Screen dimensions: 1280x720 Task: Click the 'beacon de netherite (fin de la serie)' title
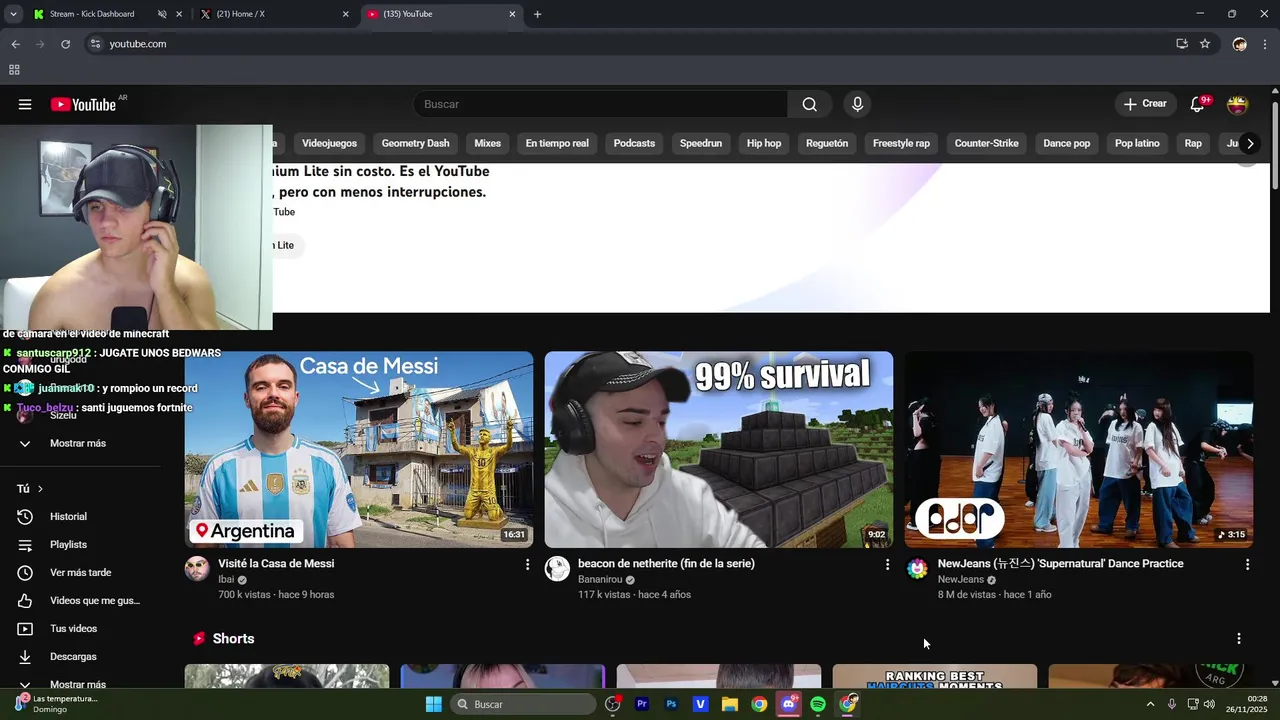point(666,564)
